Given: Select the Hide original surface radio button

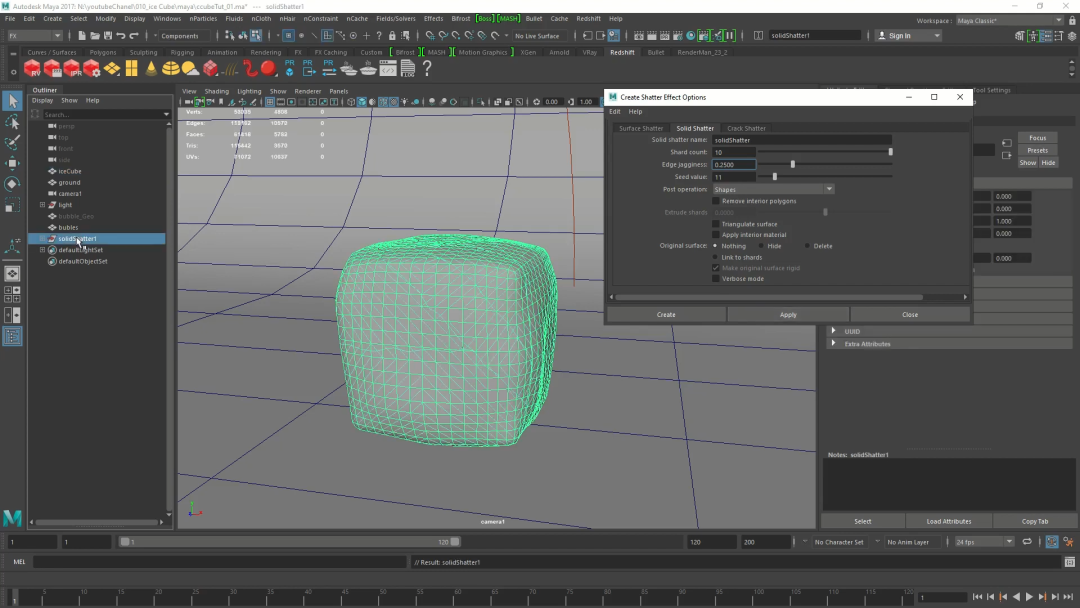Looking at the screenshot, I should click(761, 246).
